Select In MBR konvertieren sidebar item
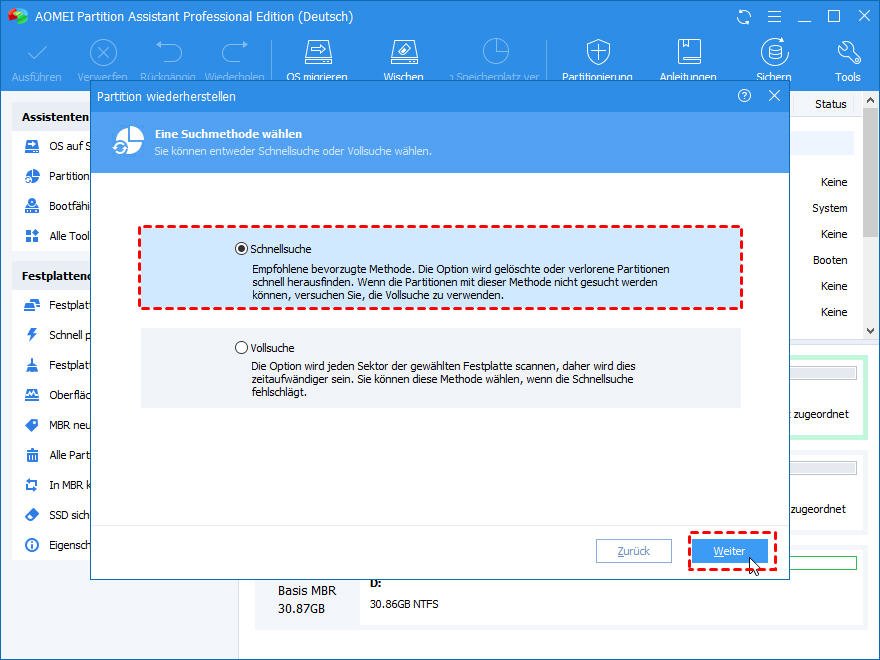 point(56,485)
